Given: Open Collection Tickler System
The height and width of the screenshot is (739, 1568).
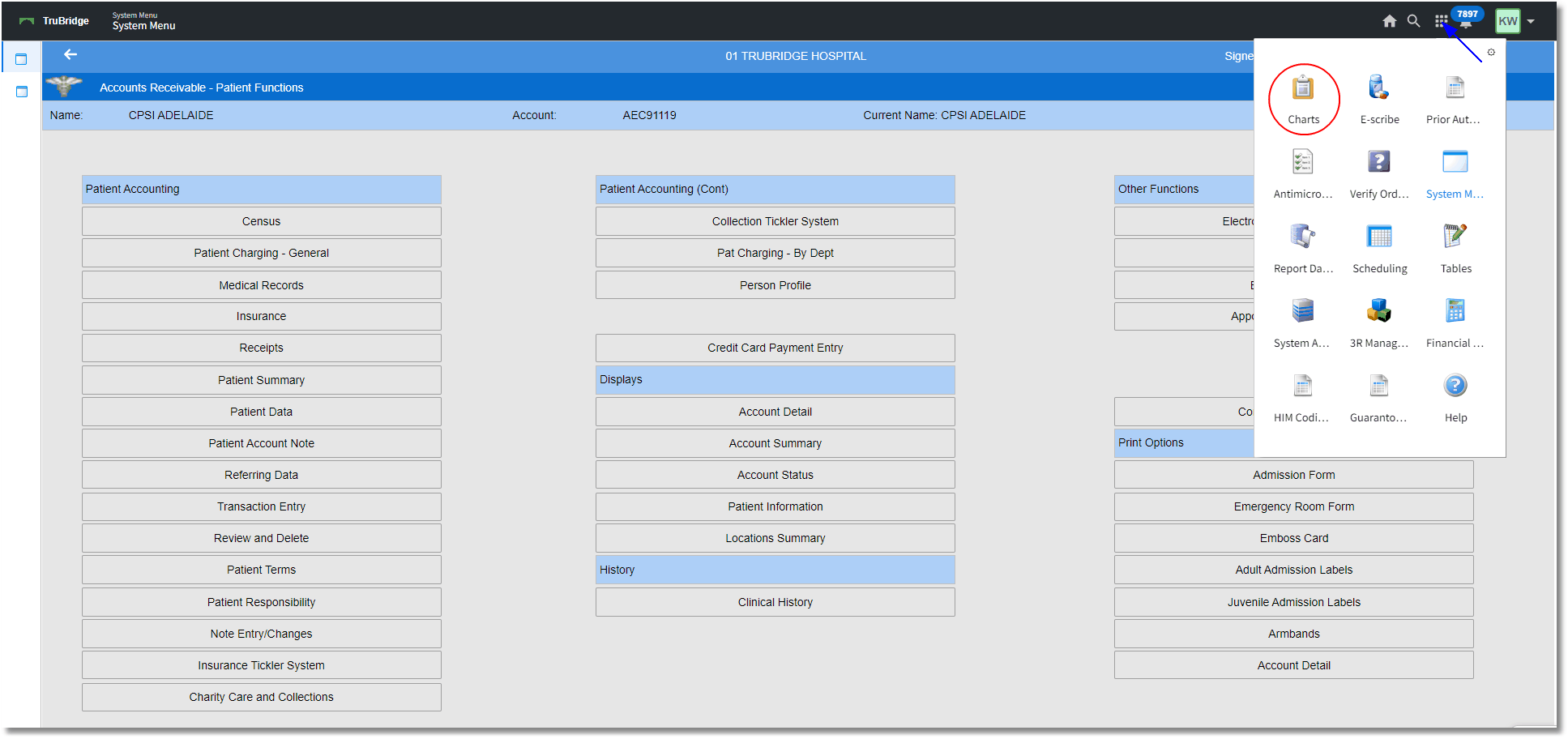Looking at the screenshot, I should (x=775, y=221).
